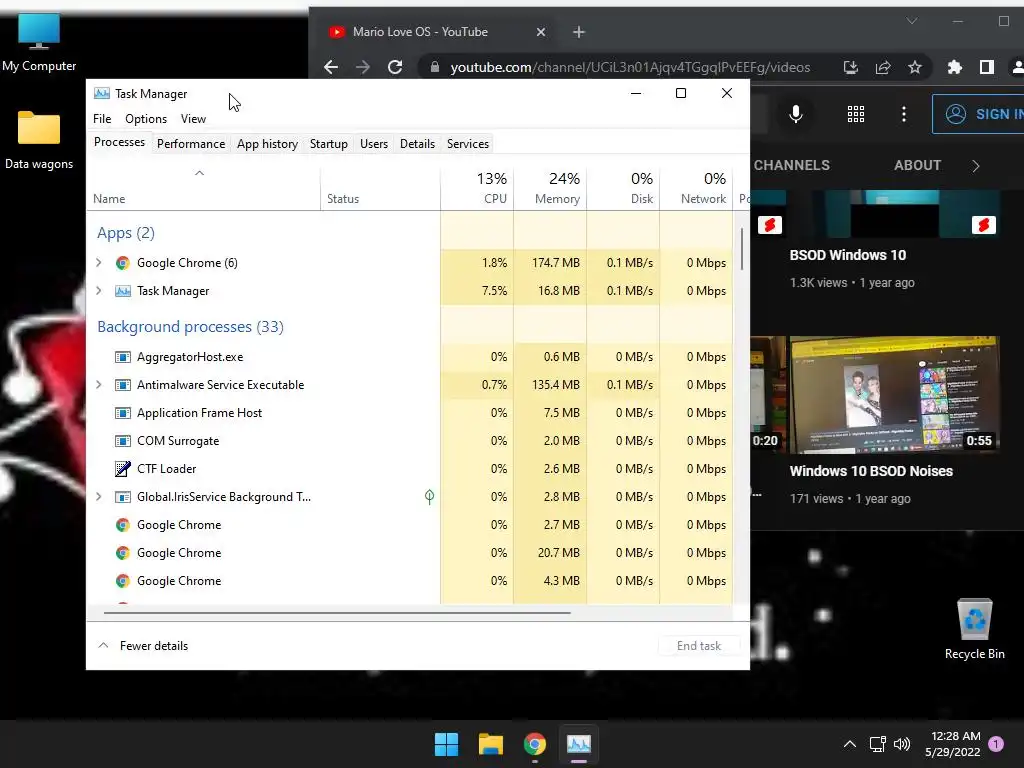
Task: Click the YouTube tabs next arrow
Action: click(976, 166)
